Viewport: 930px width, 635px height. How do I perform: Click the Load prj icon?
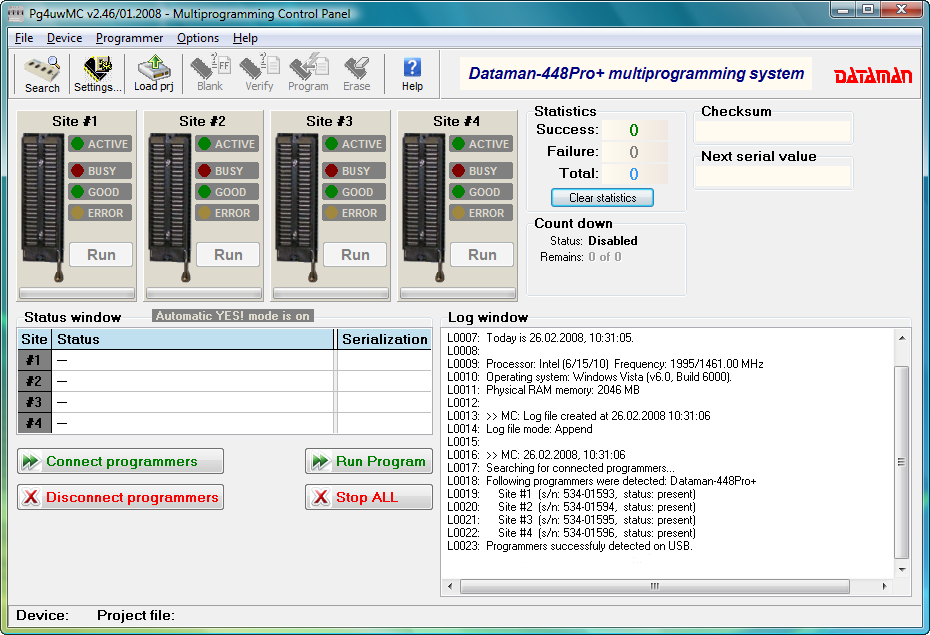point(153,73)
